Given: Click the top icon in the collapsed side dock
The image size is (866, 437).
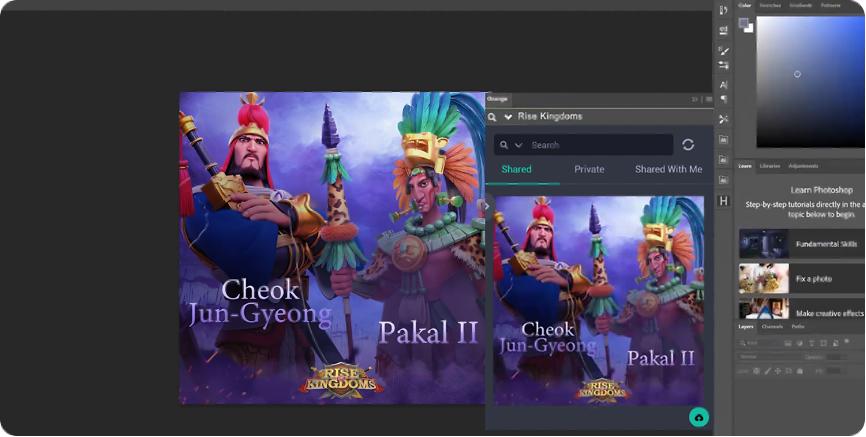Looking at the screenshot, I should (724, 10).
